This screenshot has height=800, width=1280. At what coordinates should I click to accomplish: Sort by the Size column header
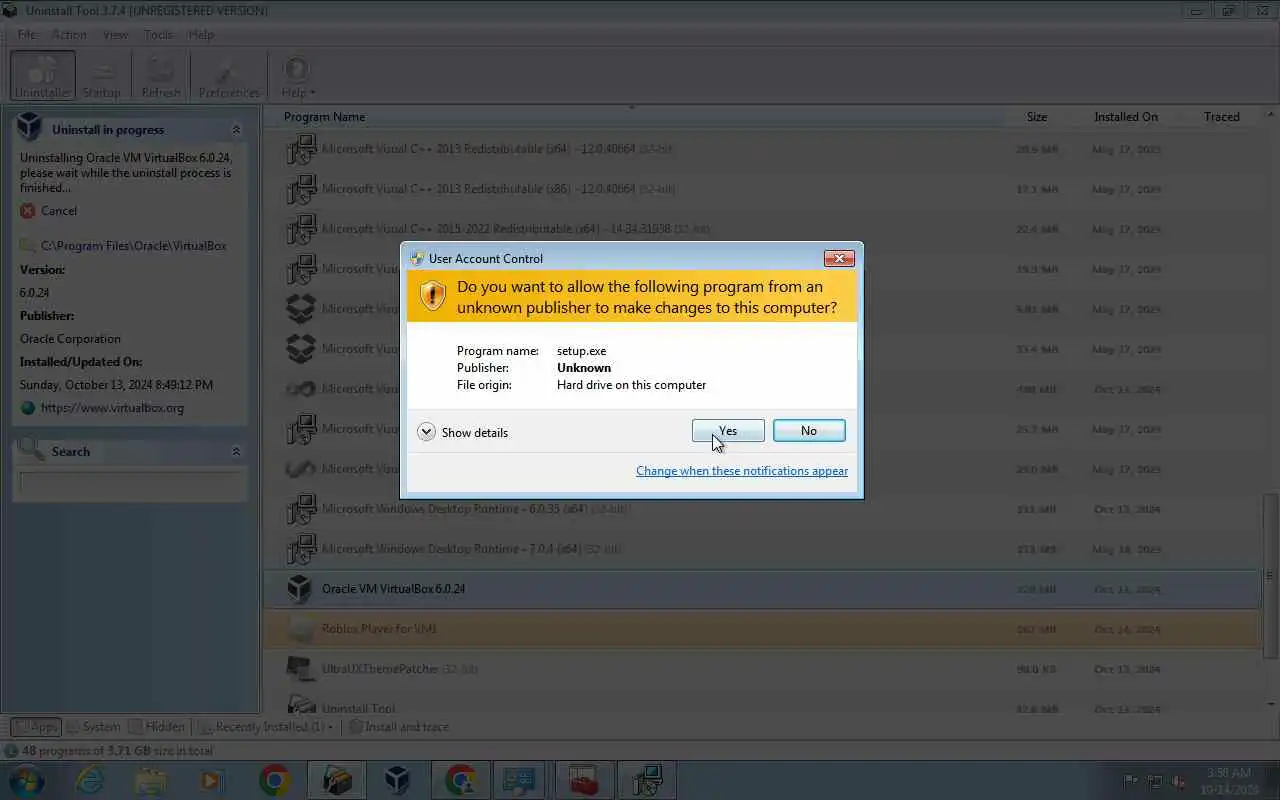(1037, 117)
